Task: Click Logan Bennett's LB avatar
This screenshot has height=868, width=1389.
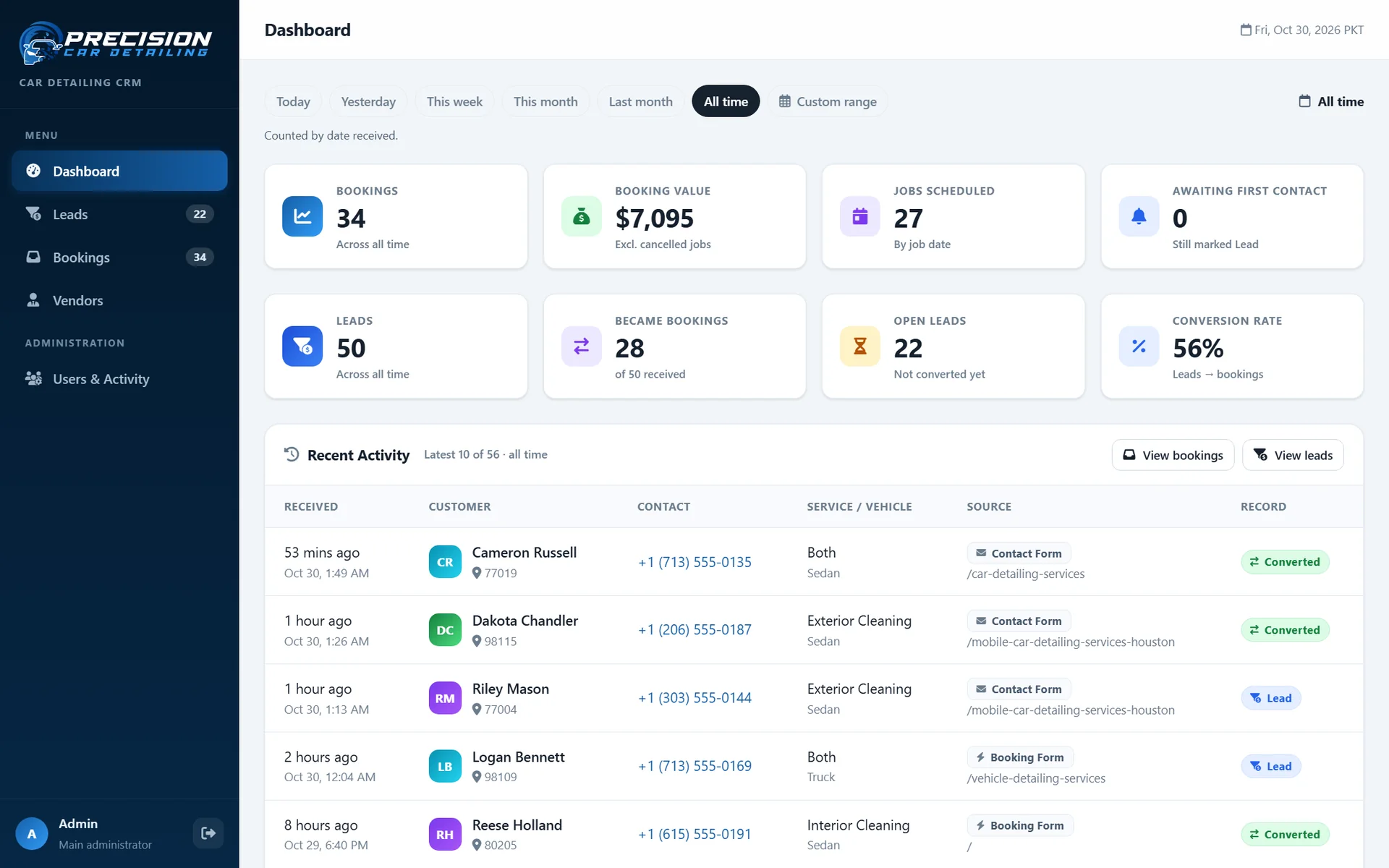Action: pyautogui.click(x=445, y=766)
